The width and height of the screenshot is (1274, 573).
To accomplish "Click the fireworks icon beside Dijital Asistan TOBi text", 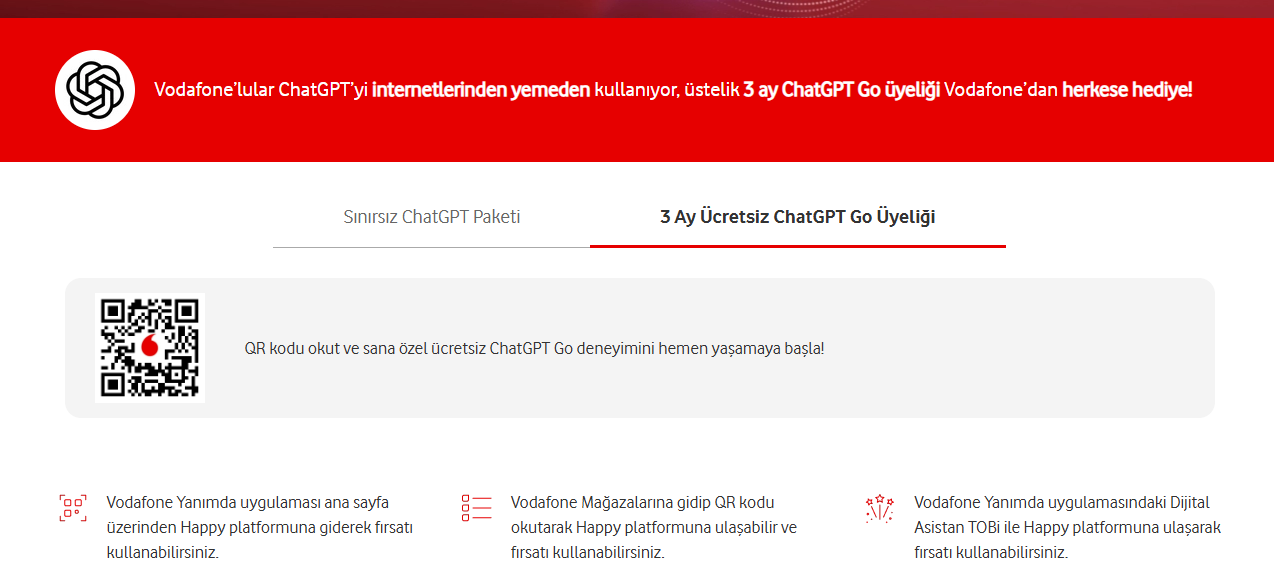I will tap(879, 508).
